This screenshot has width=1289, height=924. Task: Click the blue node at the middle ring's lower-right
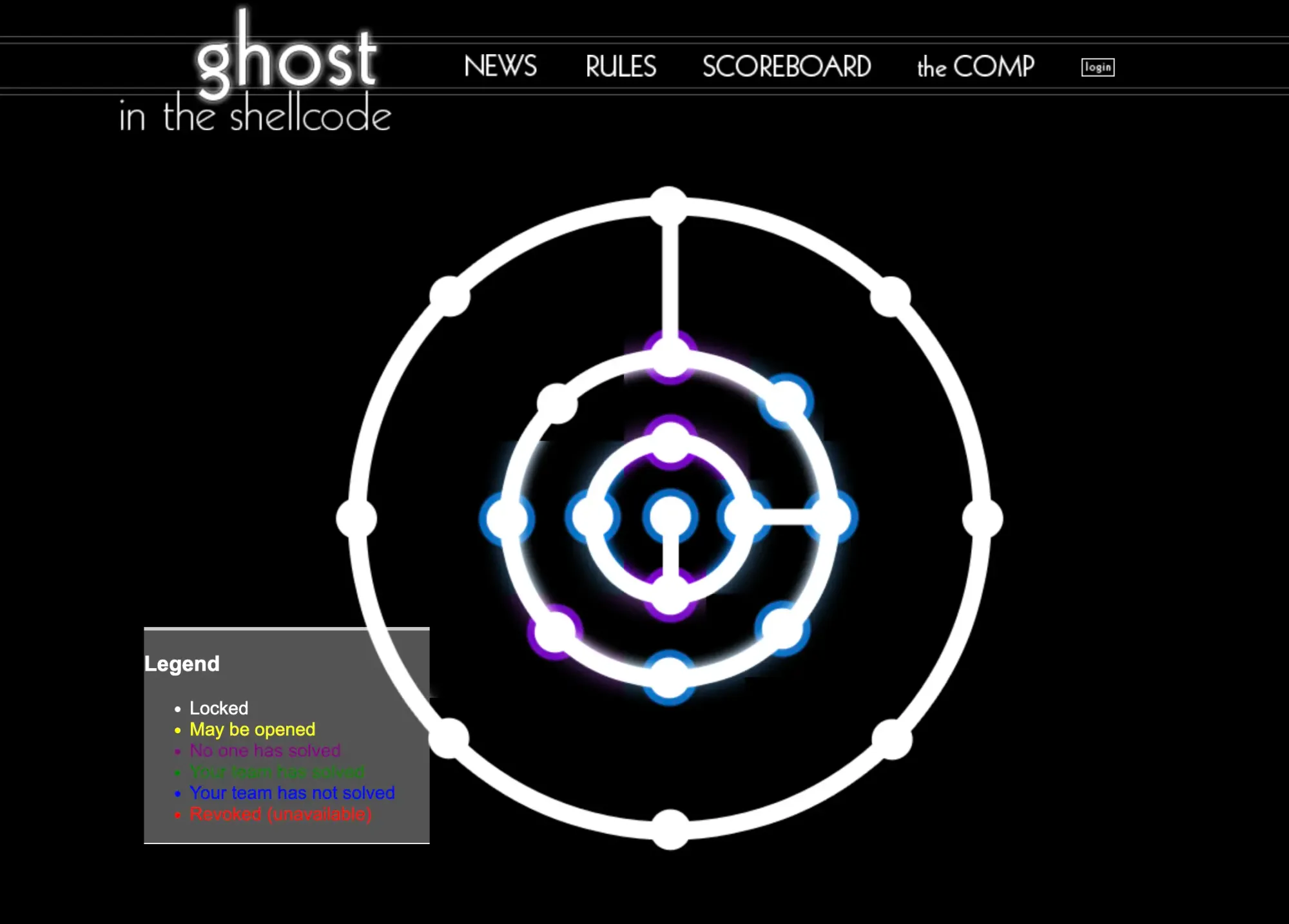(782, 628)
